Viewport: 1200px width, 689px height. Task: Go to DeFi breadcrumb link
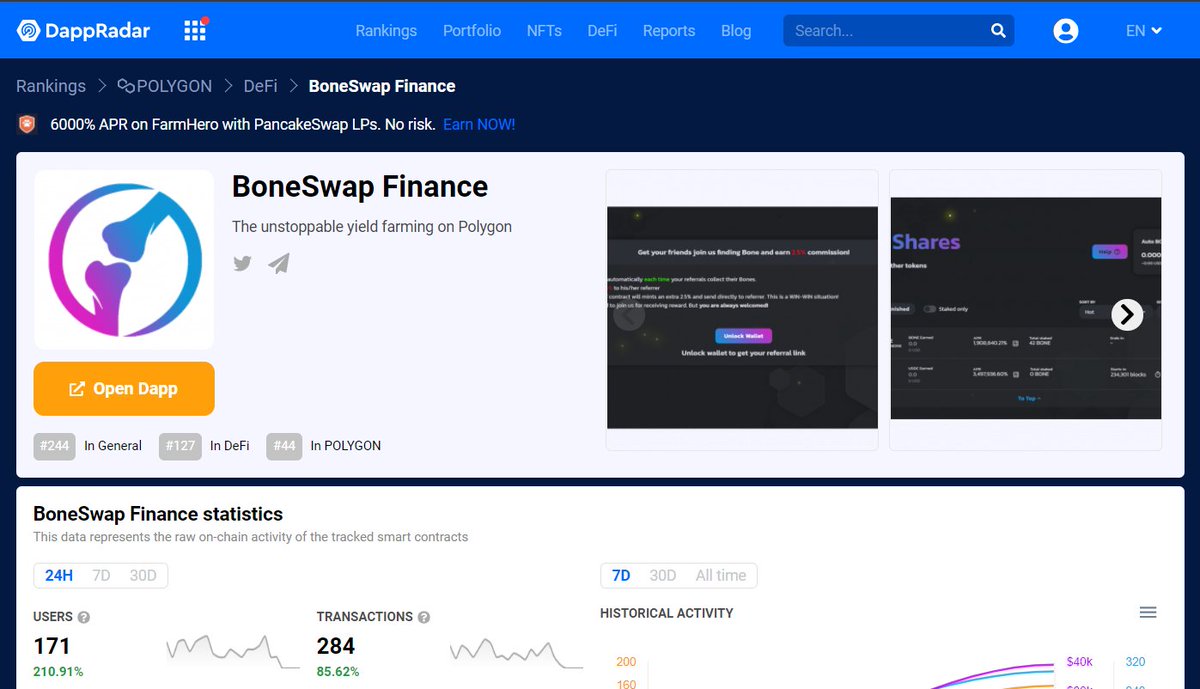(260, 86)
